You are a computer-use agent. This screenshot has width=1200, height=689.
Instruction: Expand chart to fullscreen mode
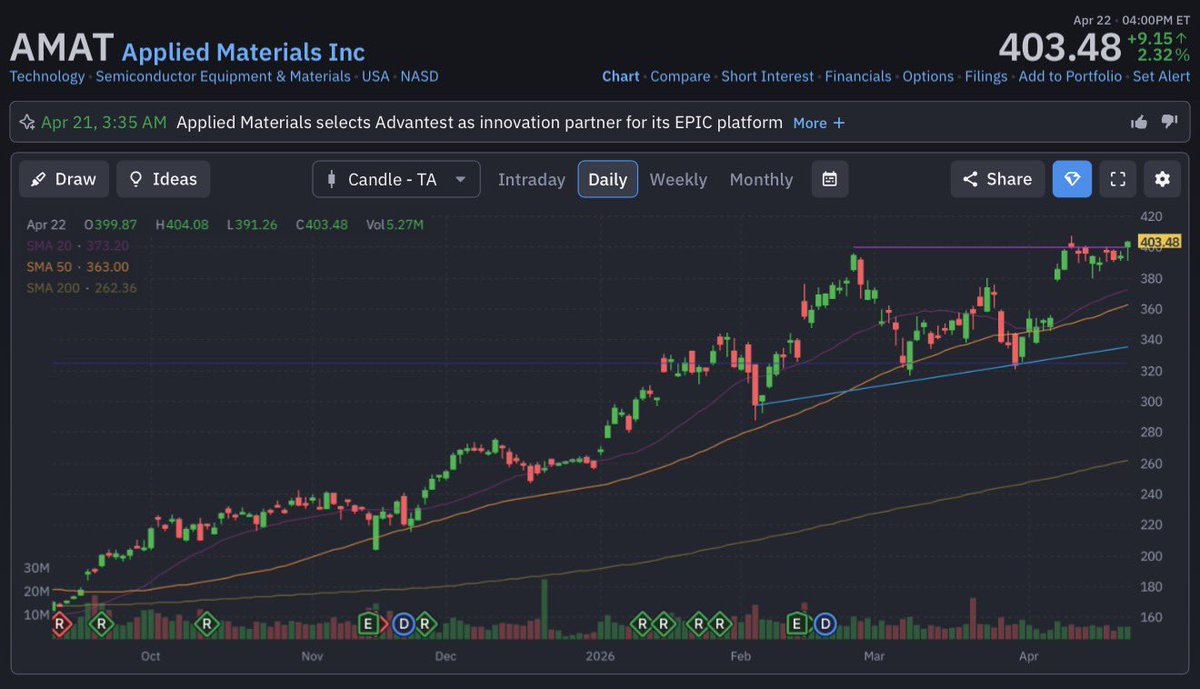(x=1117, y=179)
